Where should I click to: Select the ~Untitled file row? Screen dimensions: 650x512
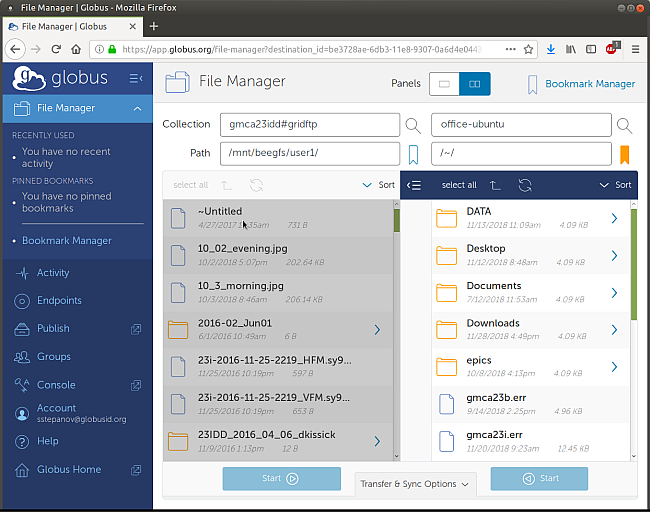tap(278, 218)
